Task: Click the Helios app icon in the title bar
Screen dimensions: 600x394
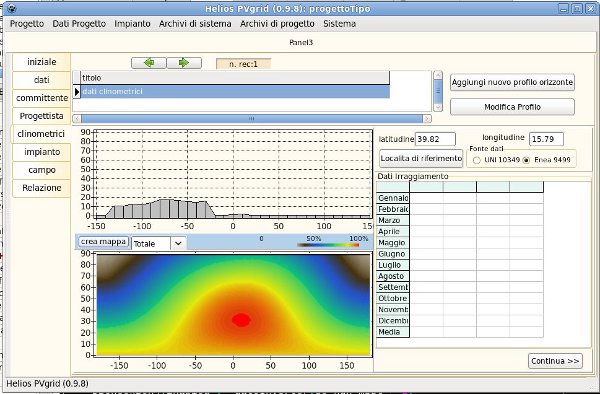Action: click(x=12, y=8)
